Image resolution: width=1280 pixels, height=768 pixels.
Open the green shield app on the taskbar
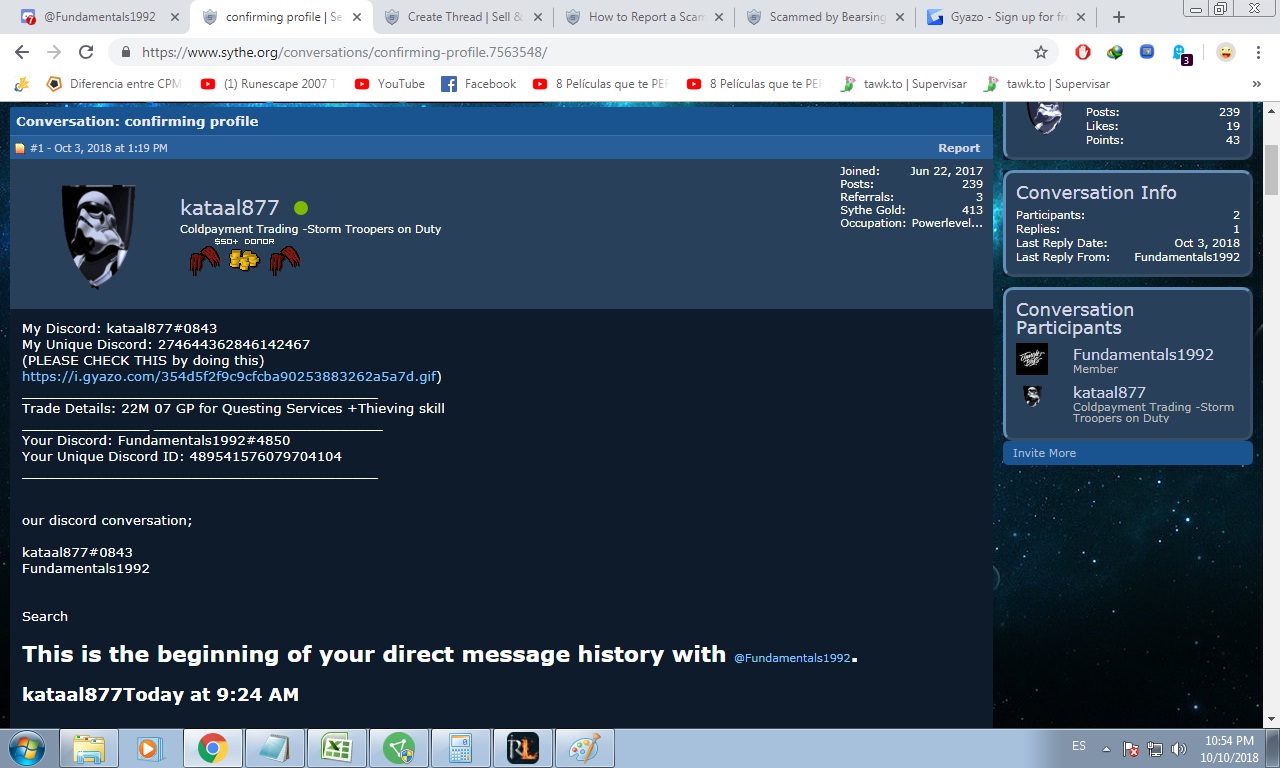[399, 748]
